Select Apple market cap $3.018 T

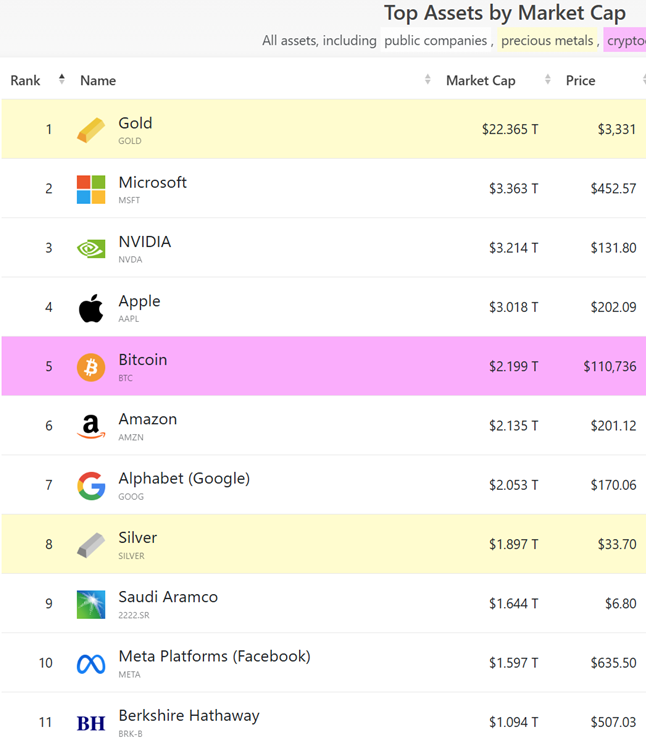pyautogui.click(x=514, y=307)
